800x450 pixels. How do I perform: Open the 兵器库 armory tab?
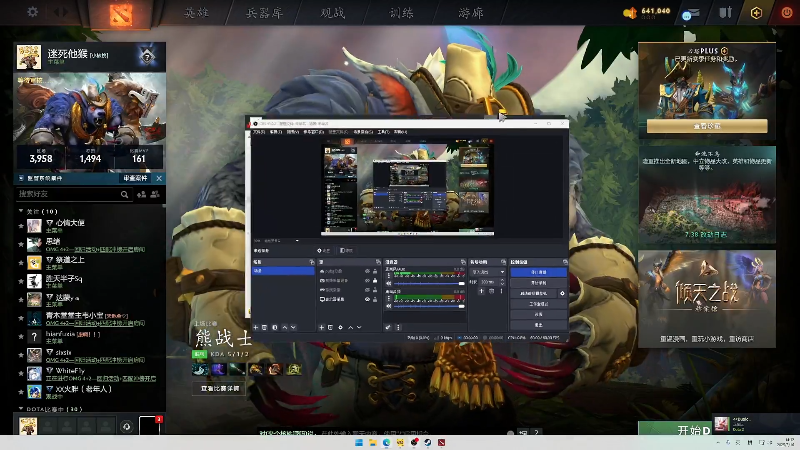pyautogui.click(x=264, y=13)
